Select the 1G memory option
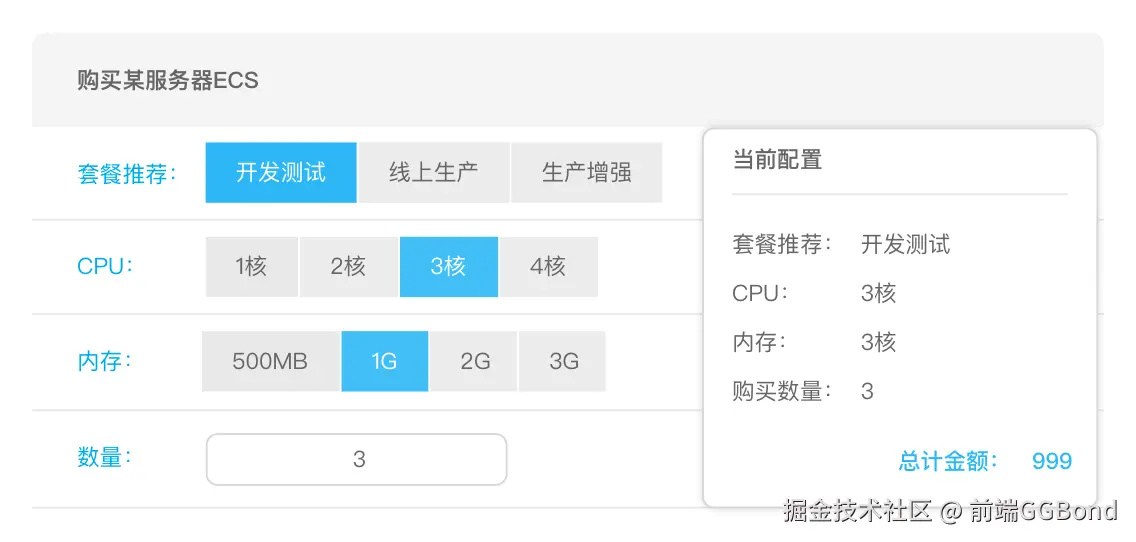The height and width of the screenshot is (542, 1136). click(x=385, y=361)
